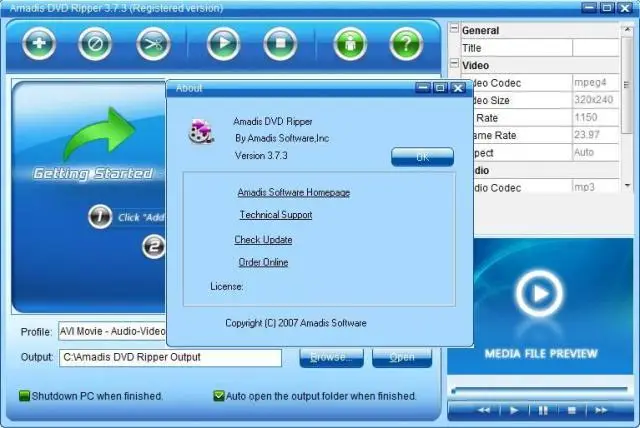Screen dimensions: 640x428
Task: Enable Shutdown PC when finished
Action: [x=24, y=395]
